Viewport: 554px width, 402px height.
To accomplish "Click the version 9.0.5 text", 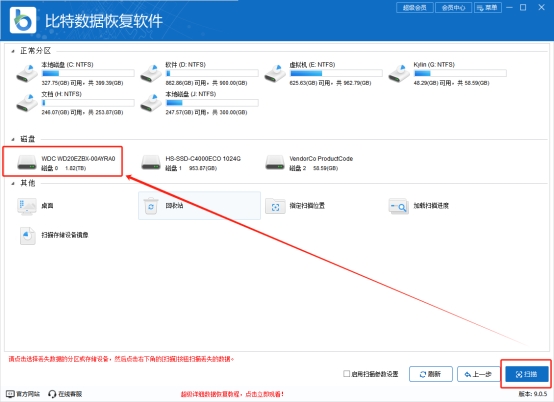I will (533, 394).
